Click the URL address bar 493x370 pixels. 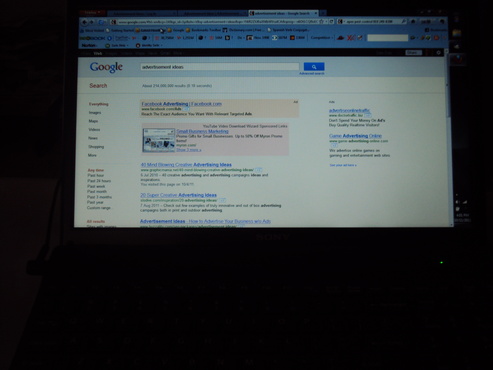217,22
